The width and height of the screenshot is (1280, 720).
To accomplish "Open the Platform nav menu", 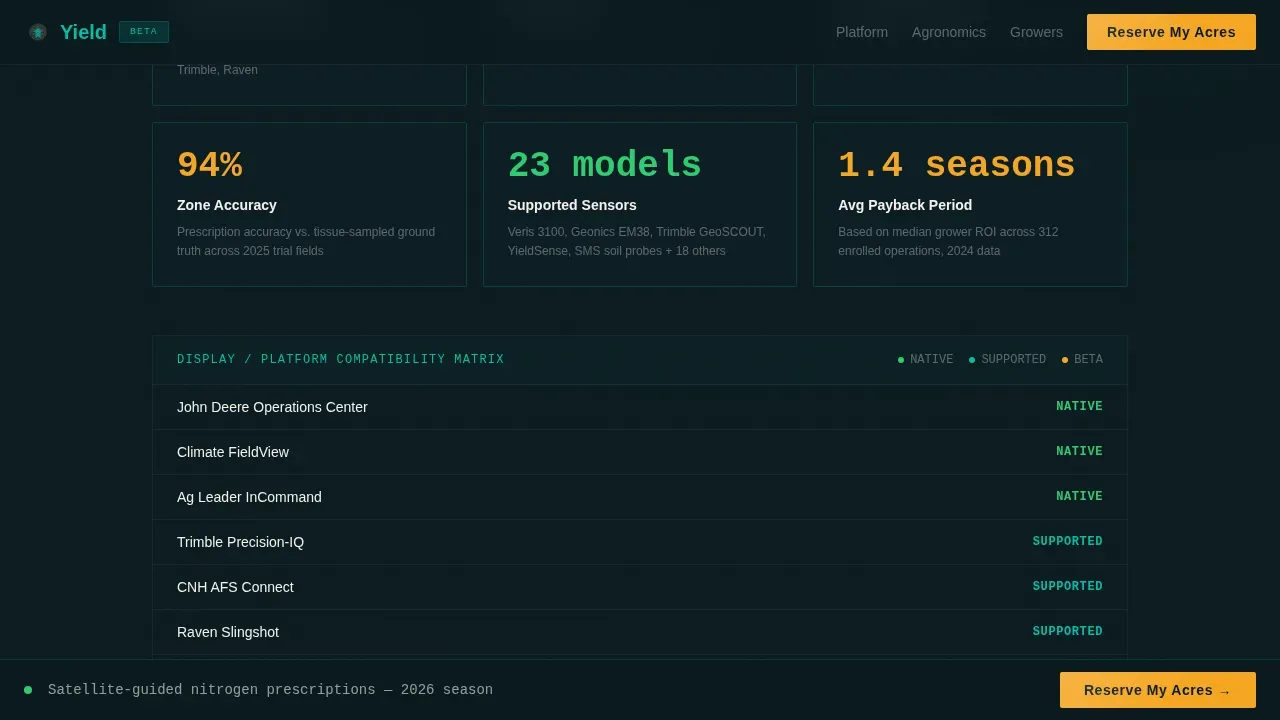I will pyautogui.click(x=862, y=32).
